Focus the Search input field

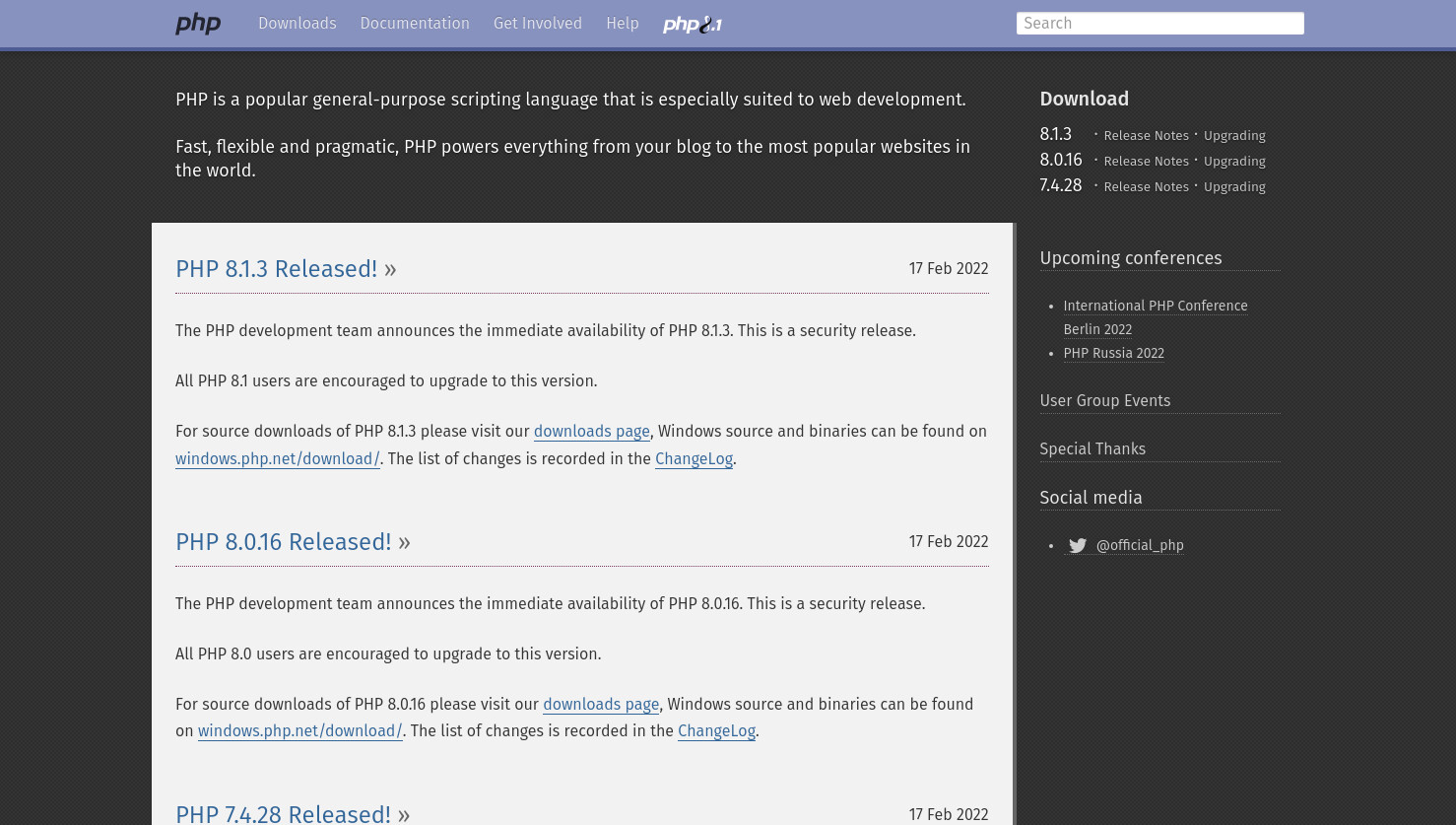(1159, 24)
